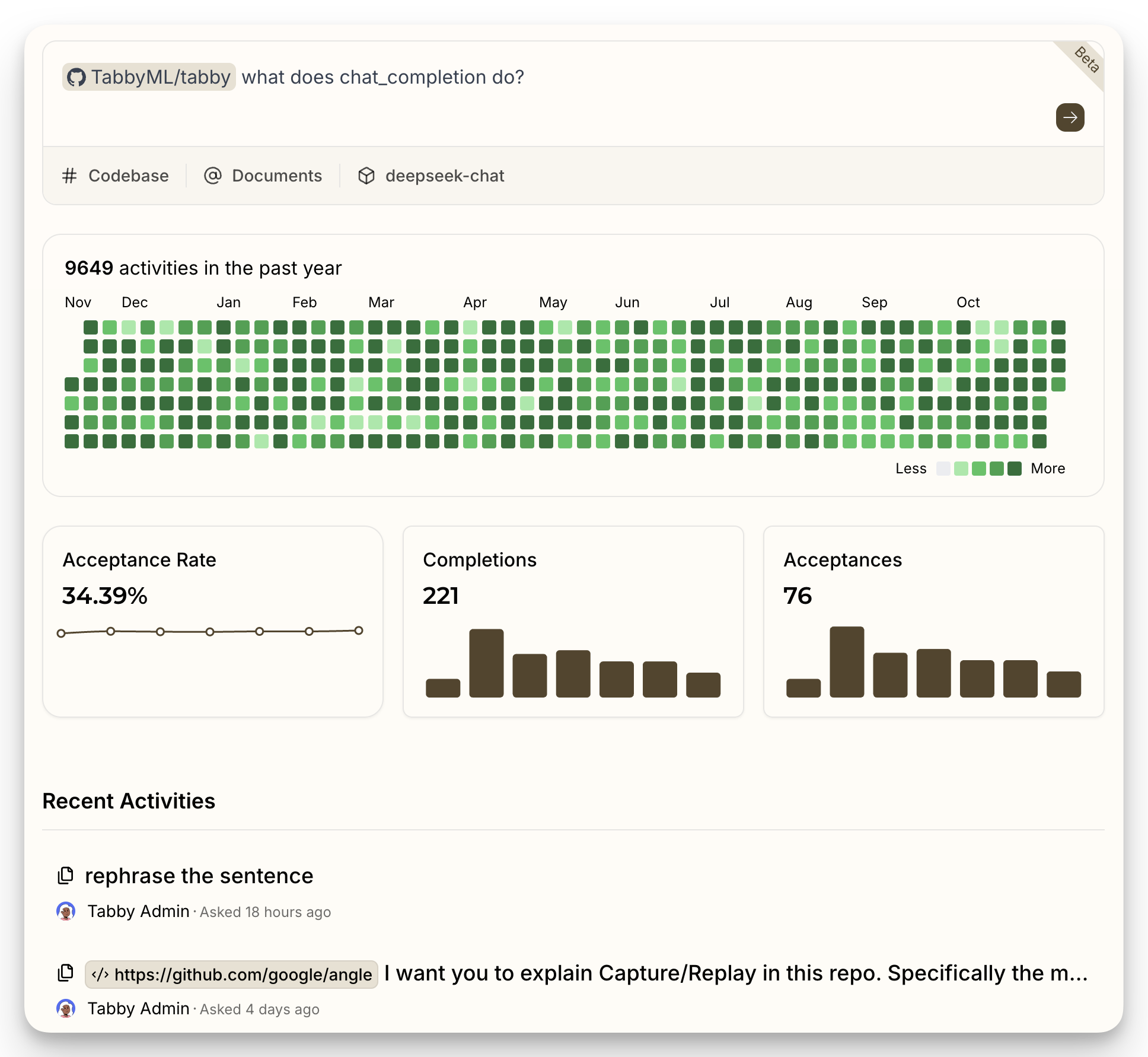This screenshot has width=1148, height=1057.
Task: Open the Acceptance Rate card
Action: pyautogui.click(x=213, y=622)
